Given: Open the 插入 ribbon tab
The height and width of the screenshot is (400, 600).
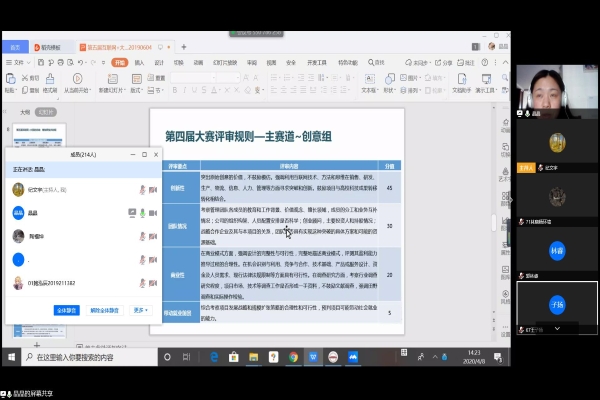Looking at the screenshot, I should pyautogui.click(x=139, y=62).
